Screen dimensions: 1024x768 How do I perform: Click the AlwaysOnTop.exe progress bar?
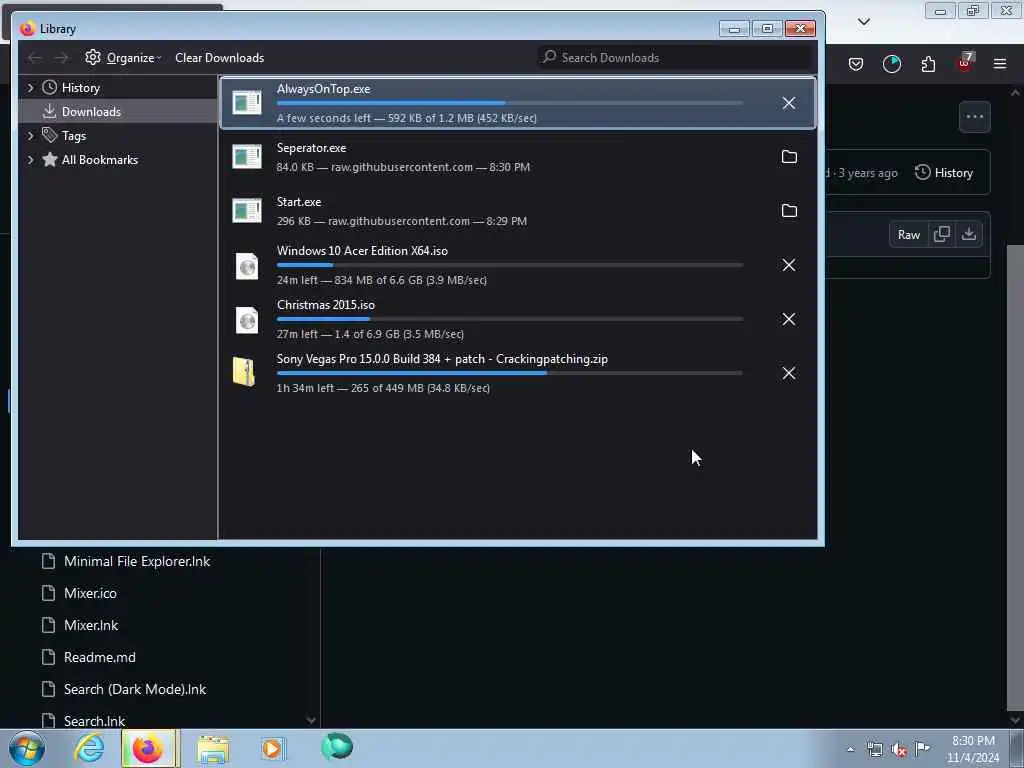510,103
